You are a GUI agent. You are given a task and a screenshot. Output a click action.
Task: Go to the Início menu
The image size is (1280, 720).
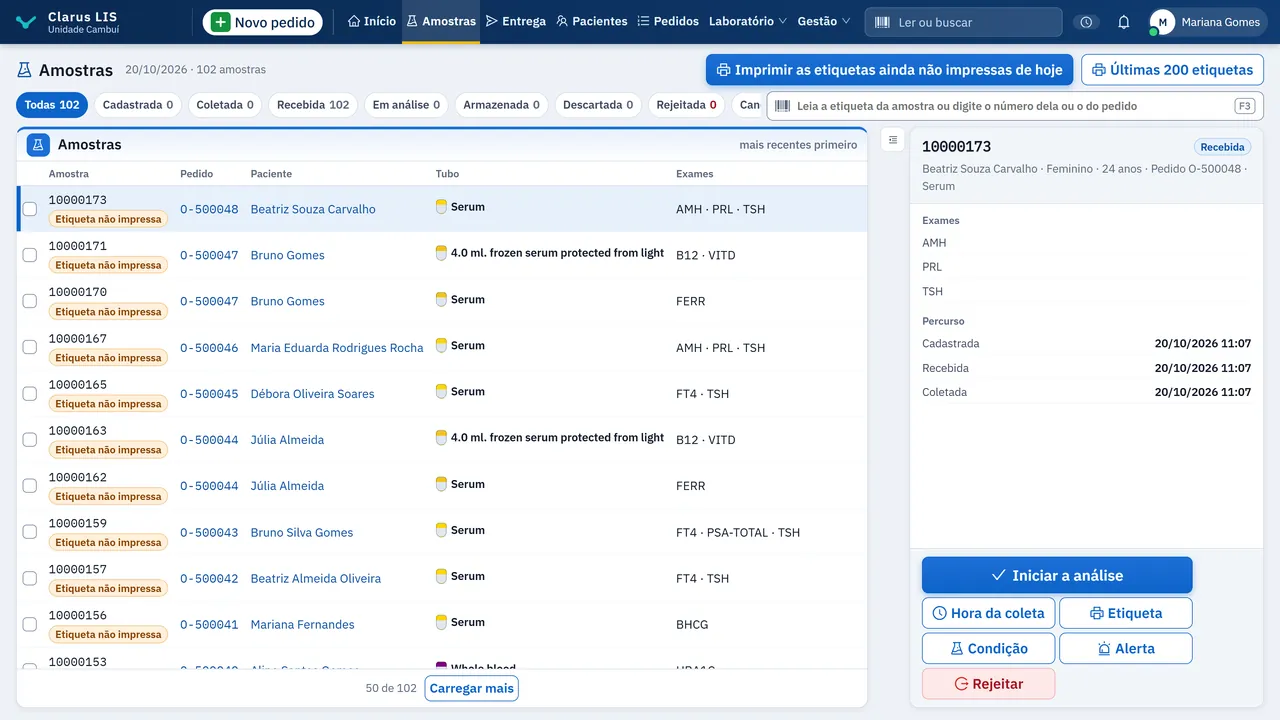(x=372, y=22)
